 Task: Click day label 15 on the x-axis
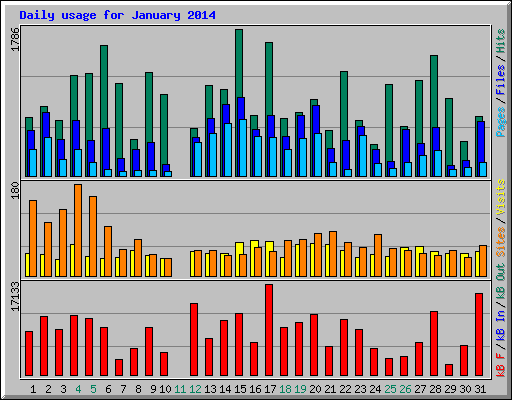240,389
